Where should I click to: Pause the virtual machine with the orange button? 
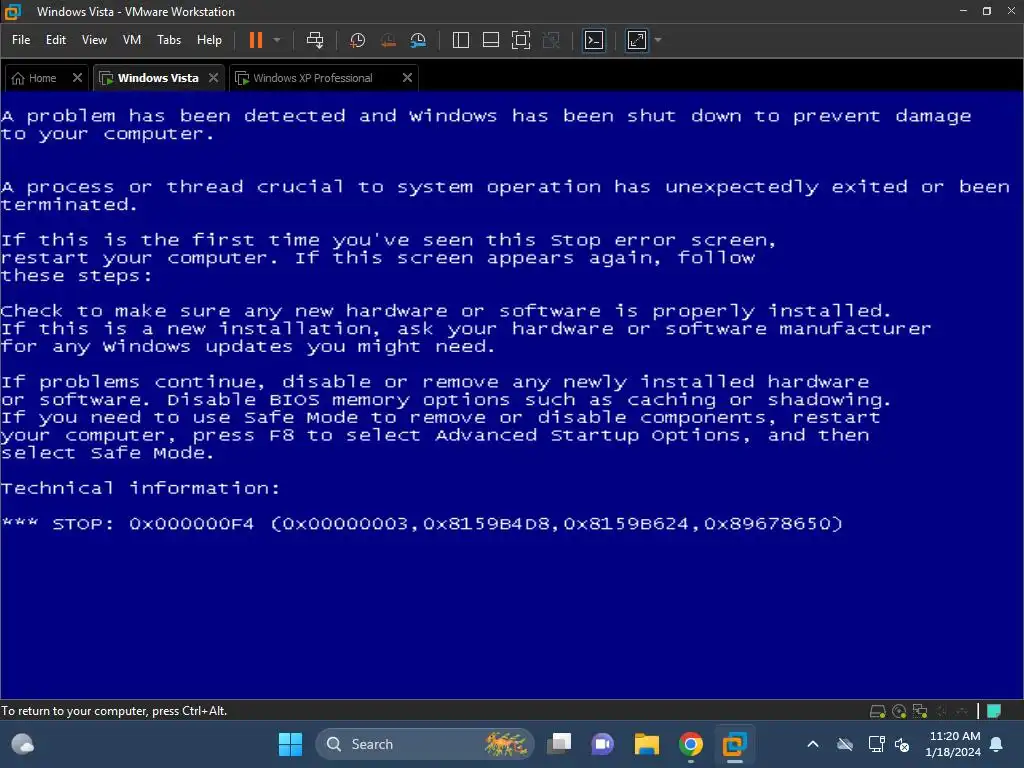click(x=256, y=40)
